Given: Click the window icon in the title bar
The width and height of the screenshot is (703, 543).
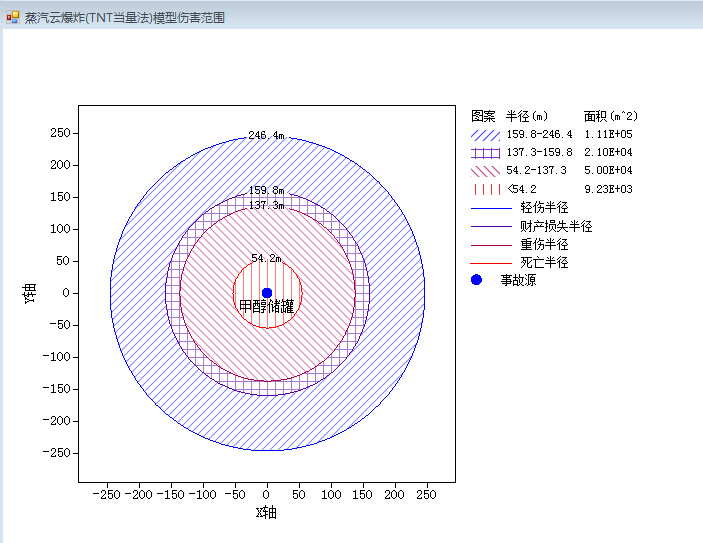Looking at the screenshot, I should 13,17.
